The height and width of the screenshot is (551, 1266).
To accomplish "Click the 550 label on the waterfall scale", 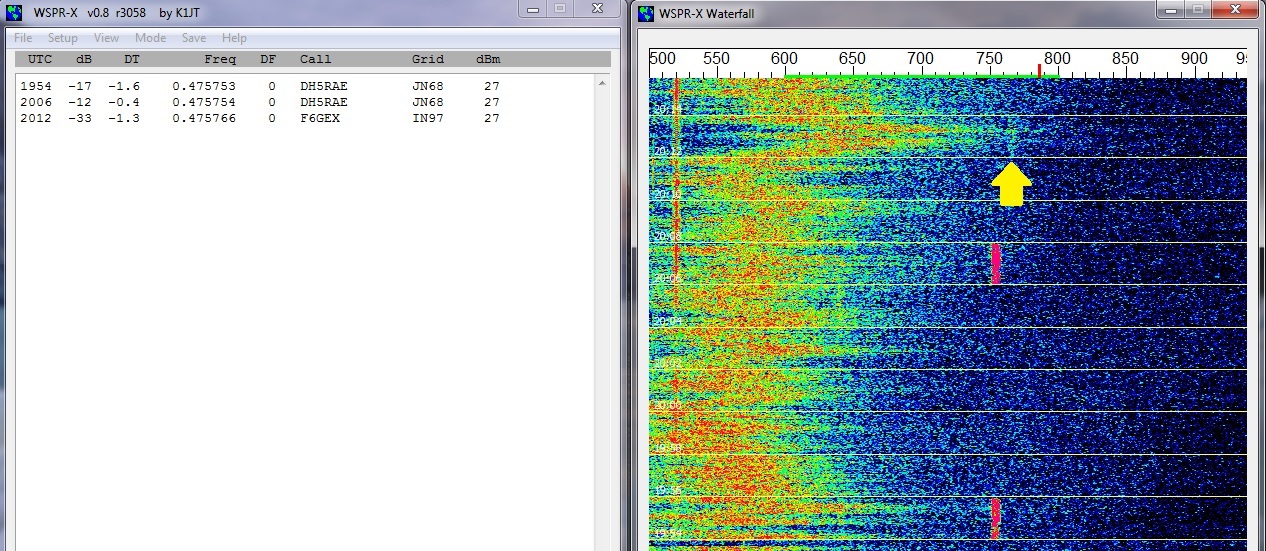I will coord(716,58).
